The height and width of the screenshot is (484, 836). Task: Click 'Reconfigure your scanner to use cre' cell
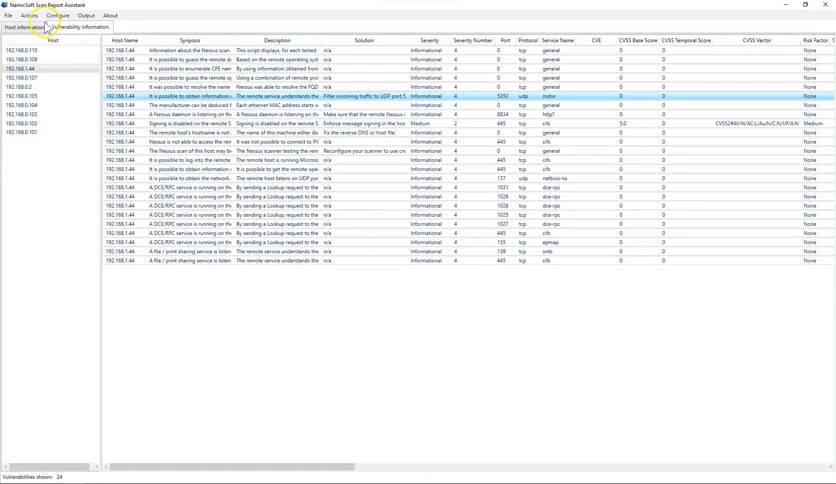pyautogui.click(x=364, y=151)
